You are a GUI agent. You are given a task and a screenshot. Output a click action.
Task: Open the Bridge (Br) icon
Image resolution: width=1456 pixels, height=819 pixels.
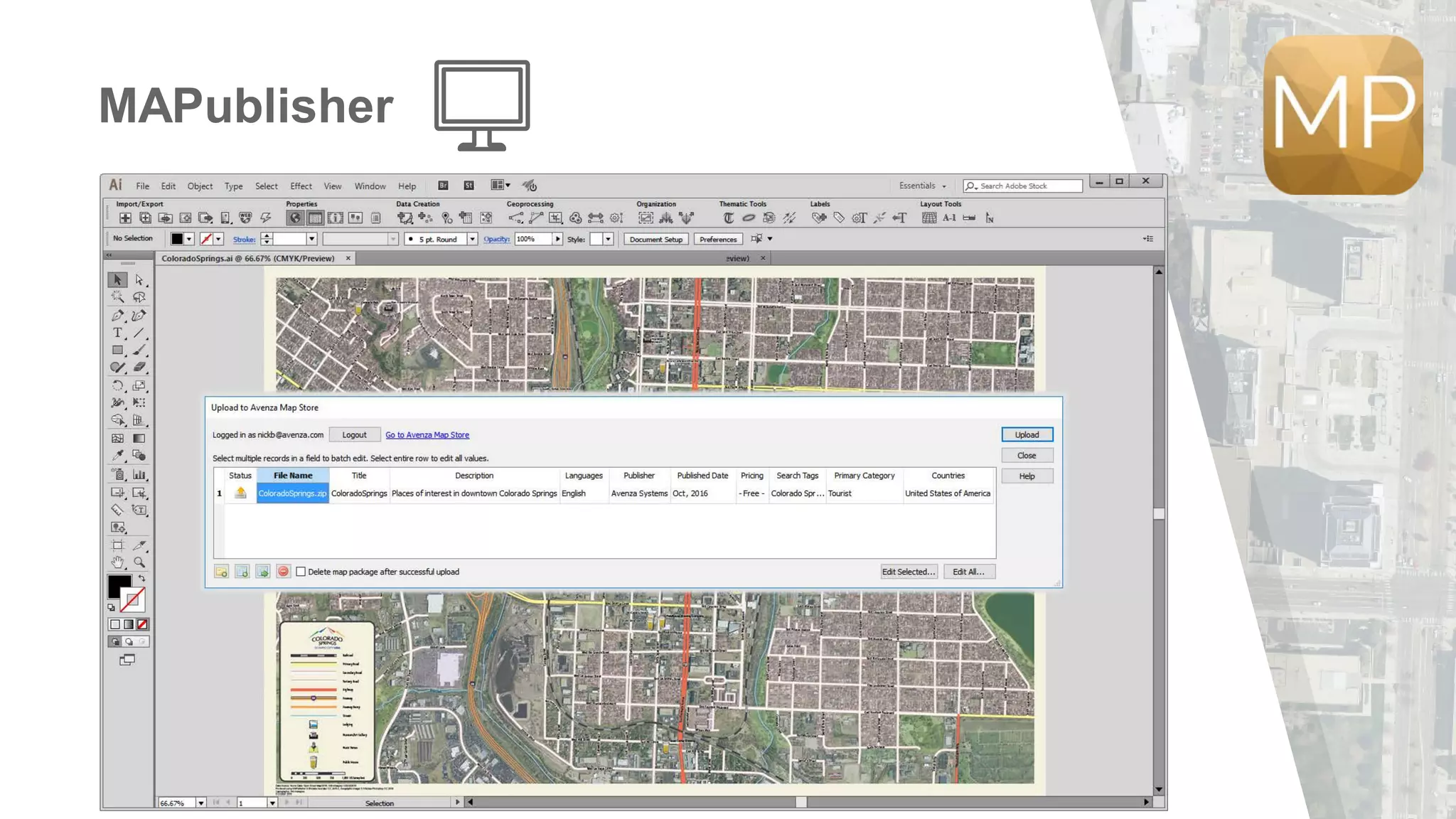coord(443,186)
